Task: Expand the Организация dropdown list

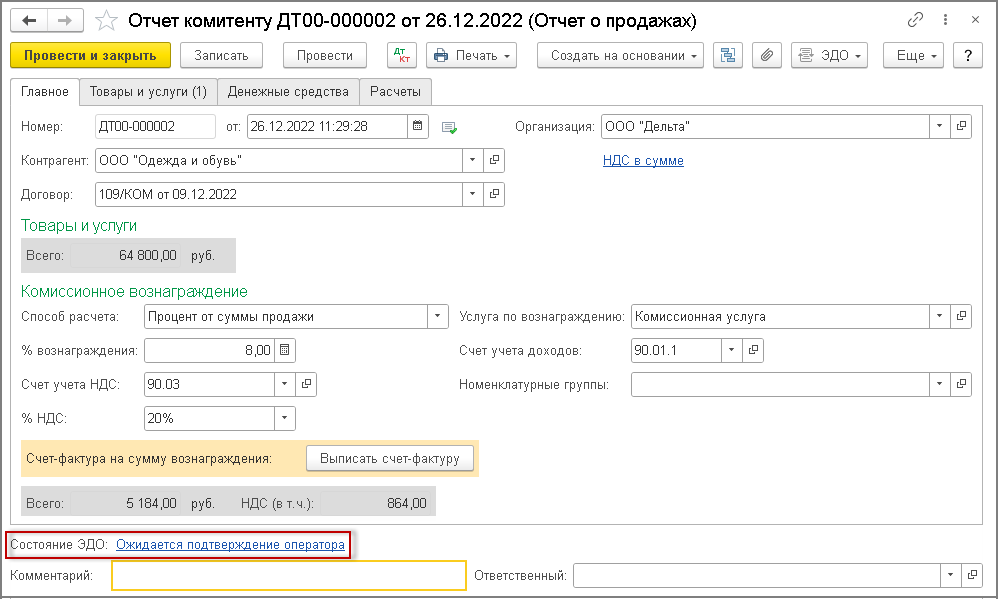Action: [939, 126]
